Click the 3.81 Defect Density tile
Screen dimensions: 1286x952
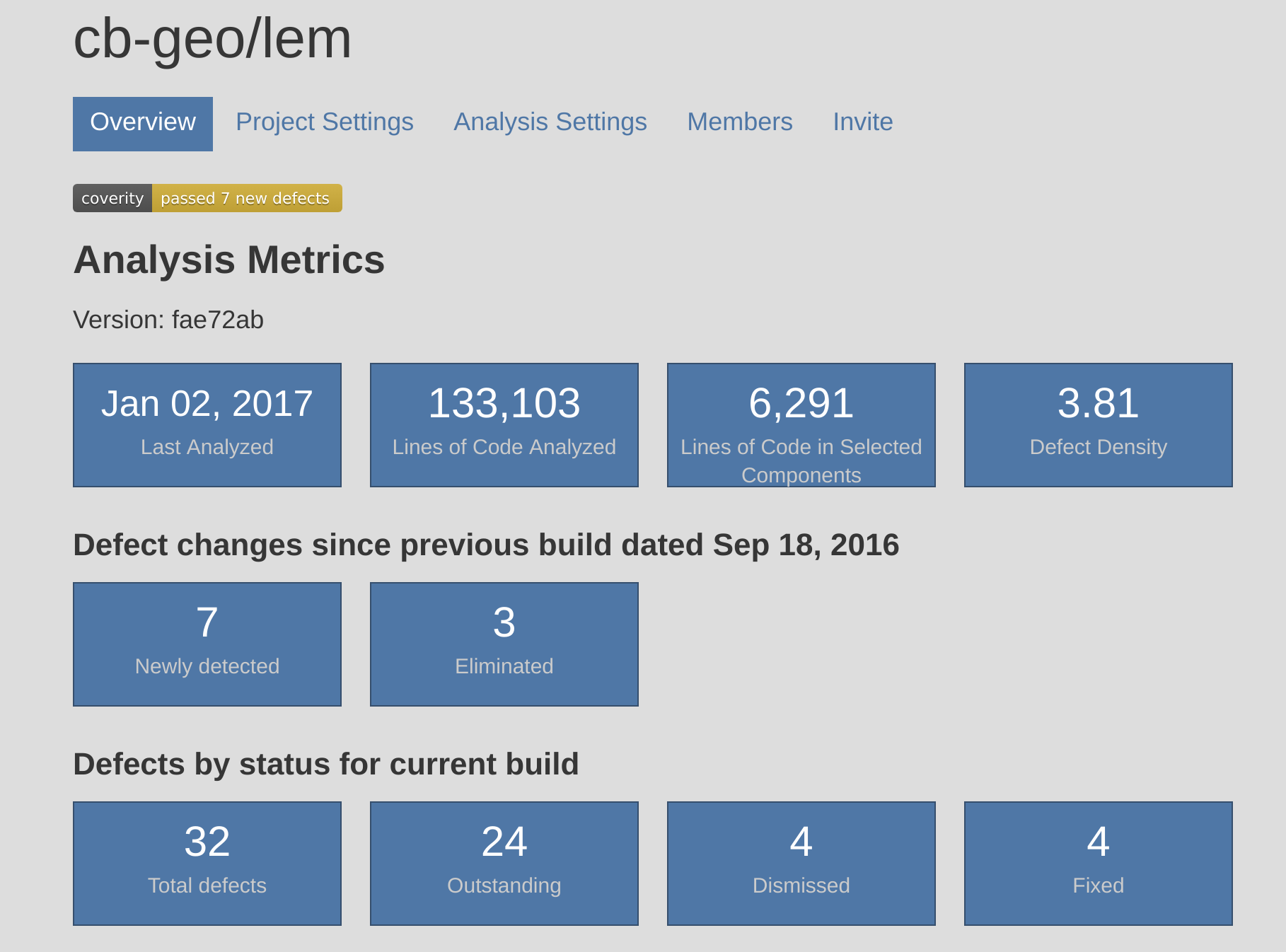(1099, 425)
